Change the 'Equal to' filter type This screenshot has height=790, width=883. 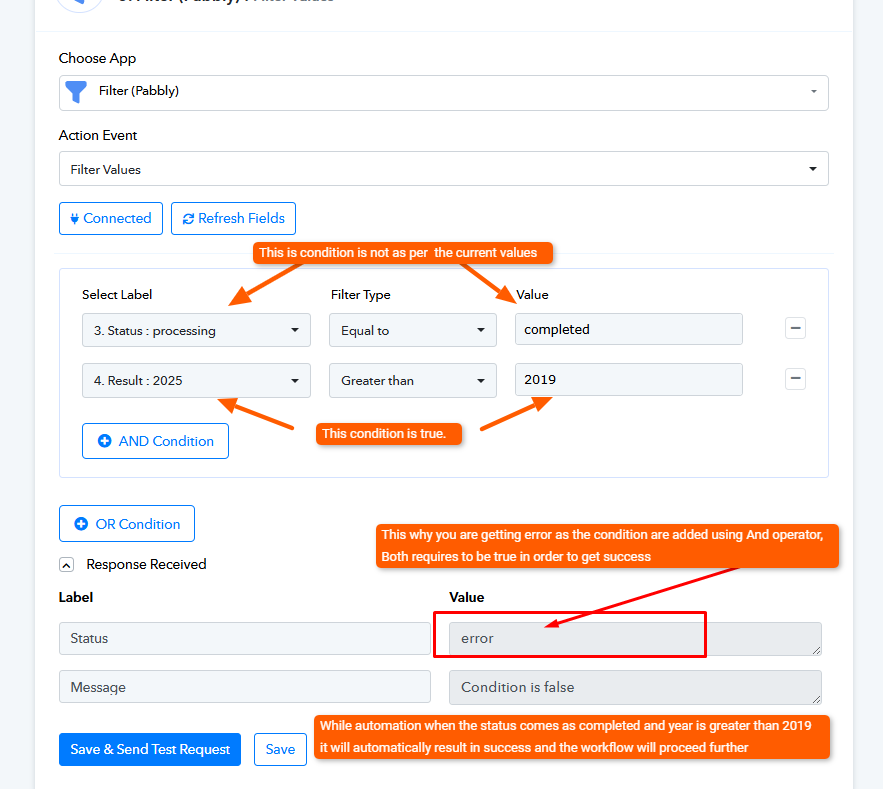[x=413, y=330]
